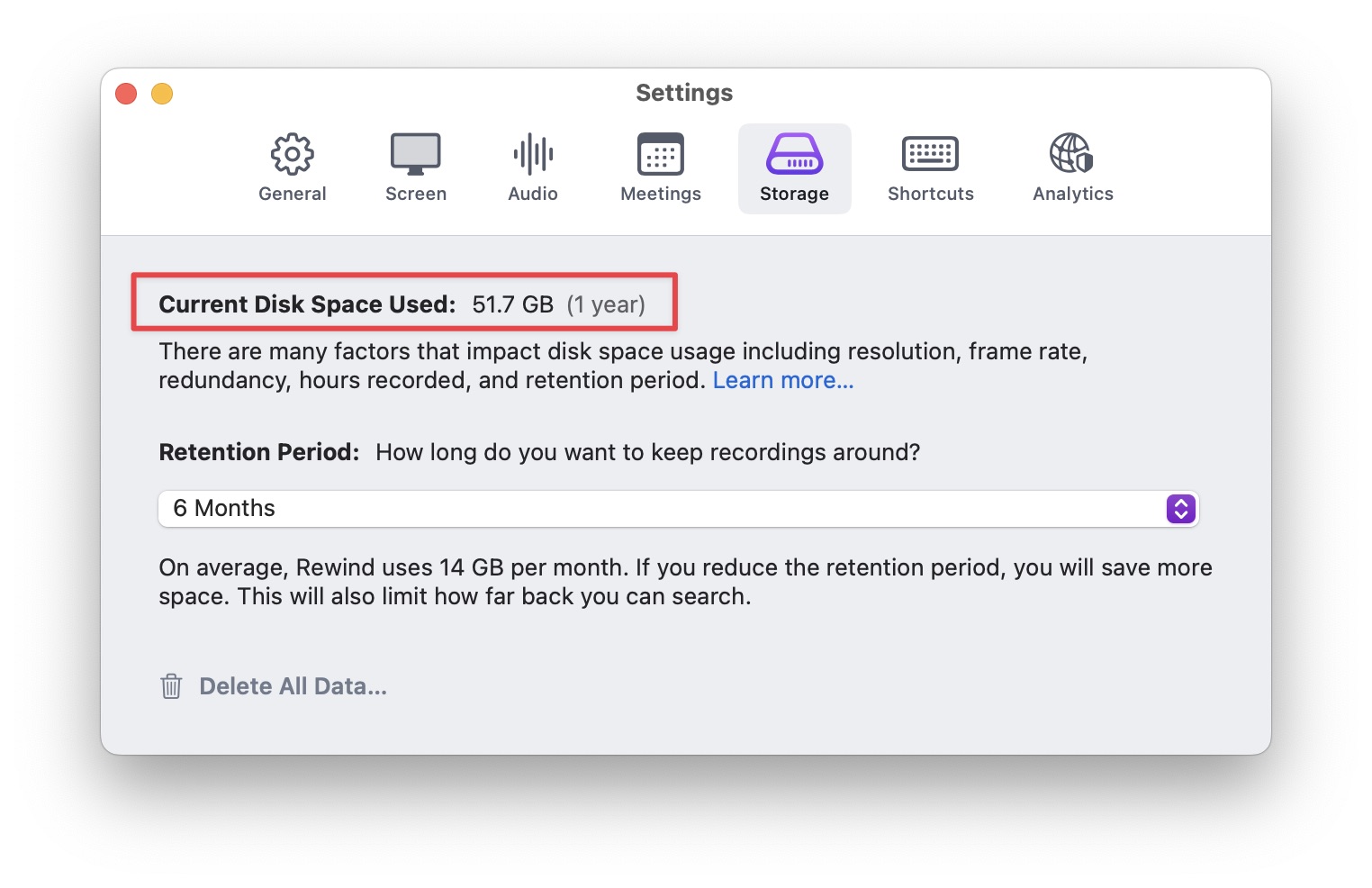Click the Settings window title

pyautogui.click(x=684, y=93)
